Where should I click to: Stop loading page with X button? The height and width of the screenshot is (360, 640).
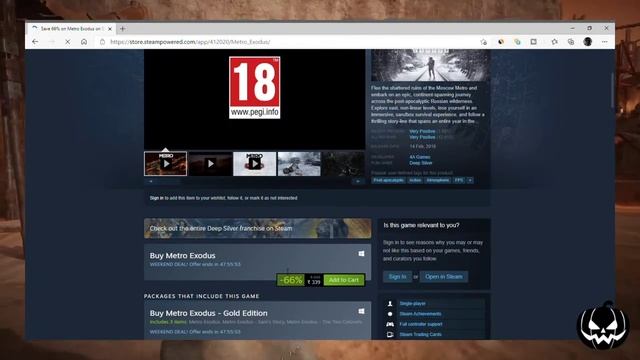[68, 42]
